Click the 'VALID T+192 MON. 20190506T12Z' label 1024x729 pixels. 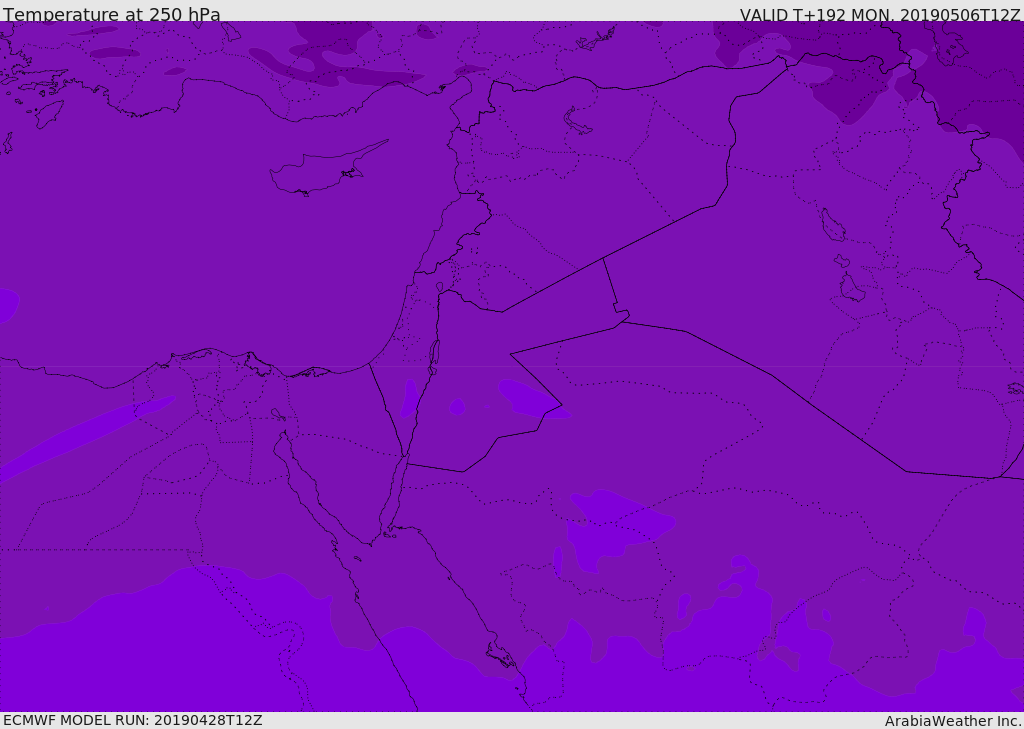pos(880,14)
